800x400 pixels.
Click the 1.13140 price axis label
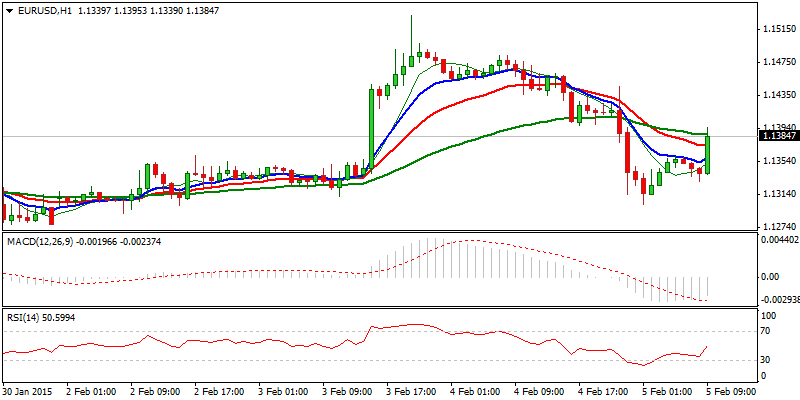(x=779, y=194)
